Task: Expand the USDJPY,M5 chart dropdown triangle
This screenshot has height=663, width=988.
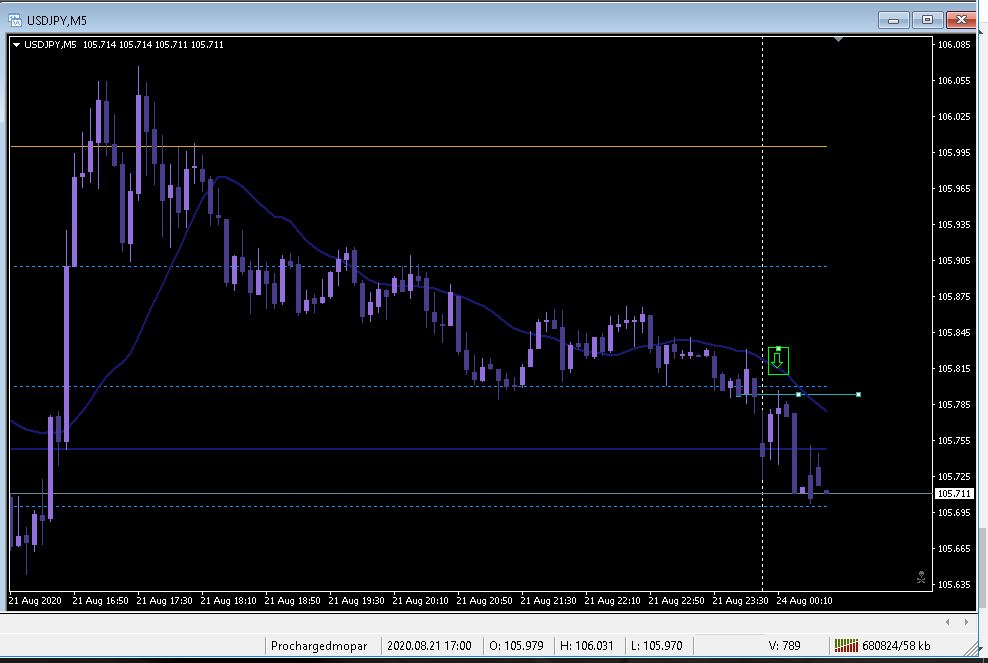Action: 16,45
